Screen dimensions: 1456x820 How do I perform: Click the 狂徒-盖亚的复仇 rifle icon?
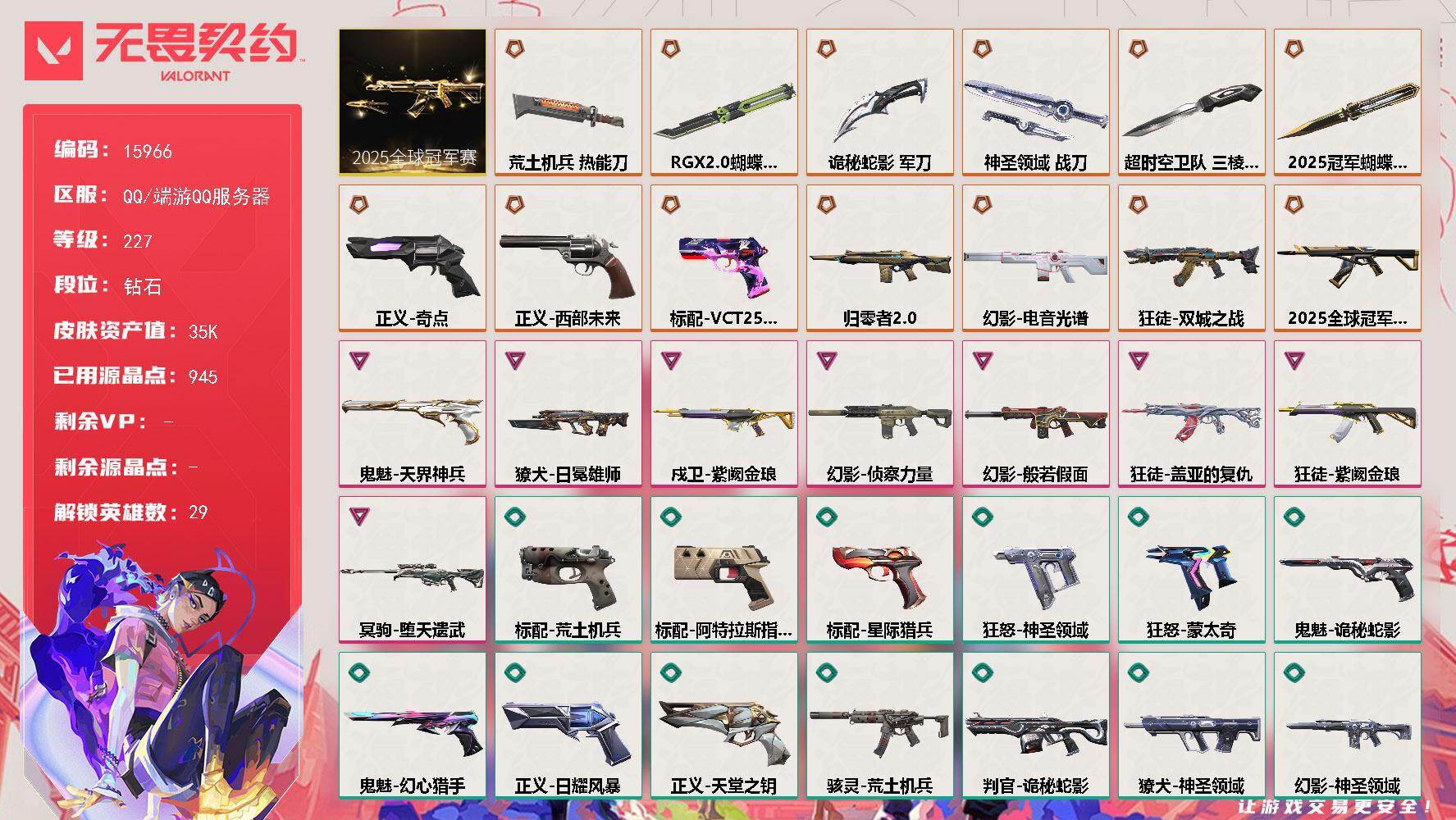tap(1189, 421)
